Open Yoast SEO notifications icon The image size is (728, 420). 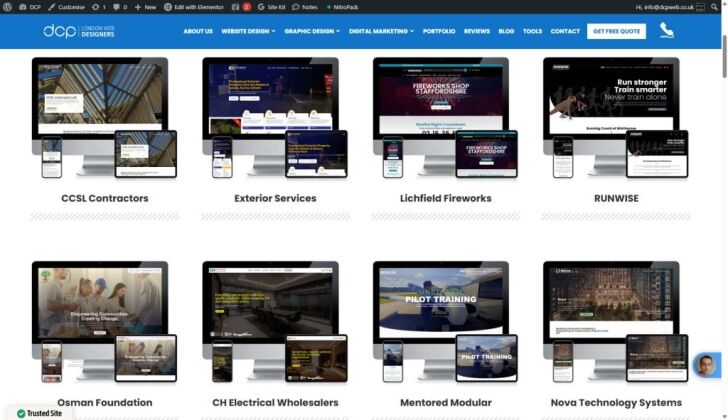(241, 7)
